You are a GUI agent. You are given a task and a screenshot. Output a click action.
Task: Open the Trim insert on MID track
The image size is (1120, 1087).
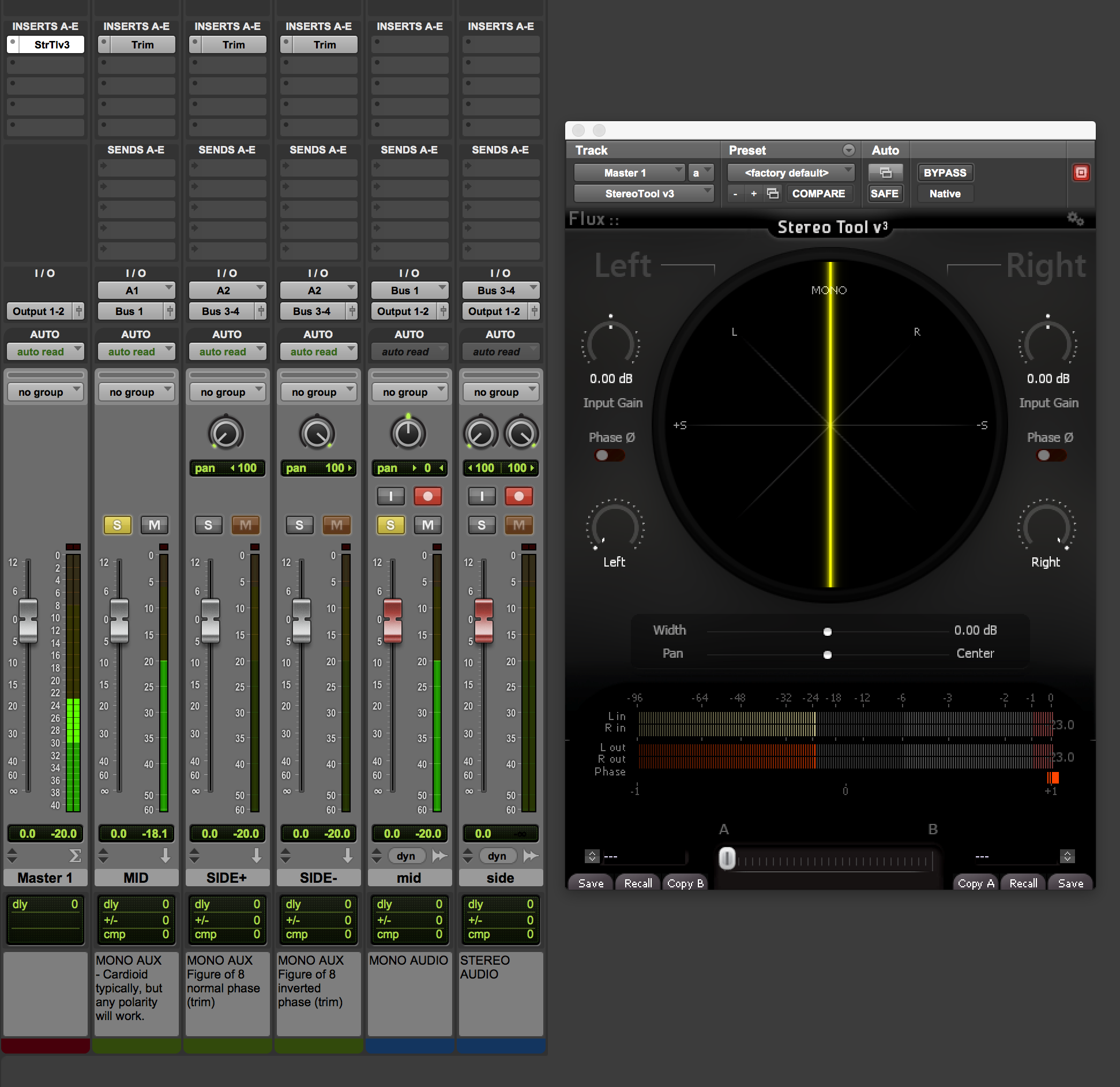point(142,44)
